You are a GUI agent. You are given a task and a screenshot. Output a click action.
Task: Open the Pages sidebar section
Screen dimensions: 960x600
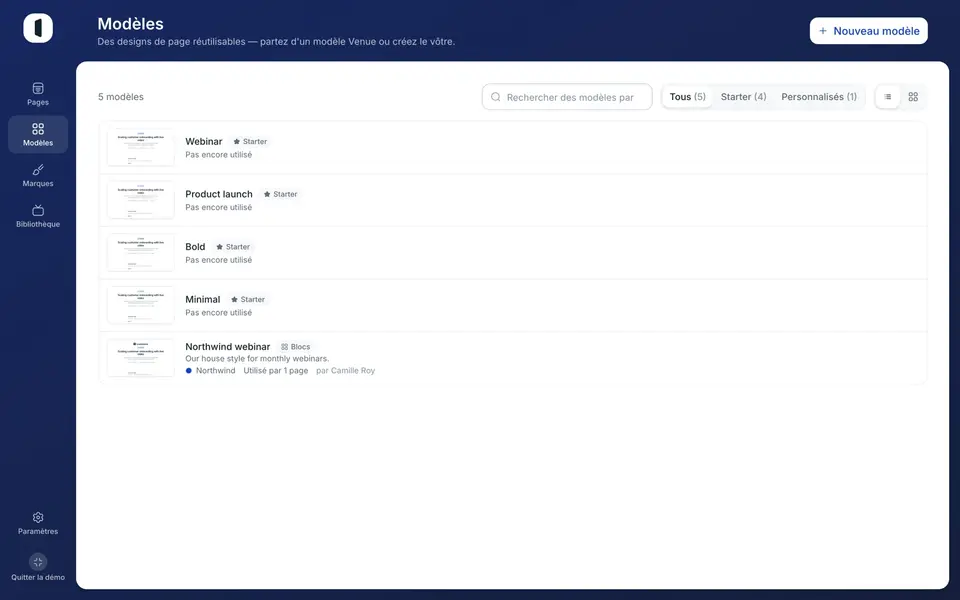tap(38, 94)
